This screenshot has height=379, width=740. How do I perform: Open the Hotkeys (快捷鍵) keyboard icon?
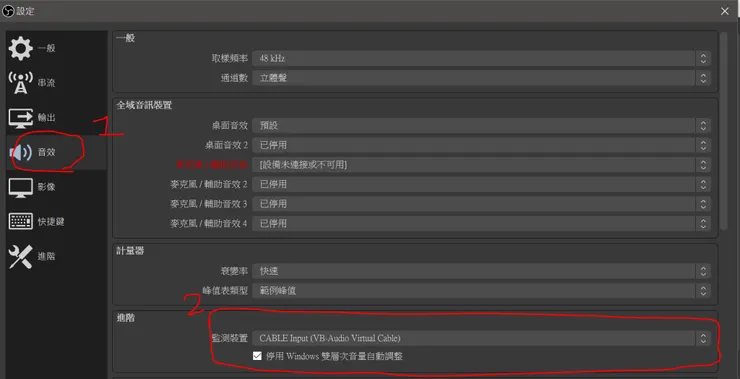point(21,221)
